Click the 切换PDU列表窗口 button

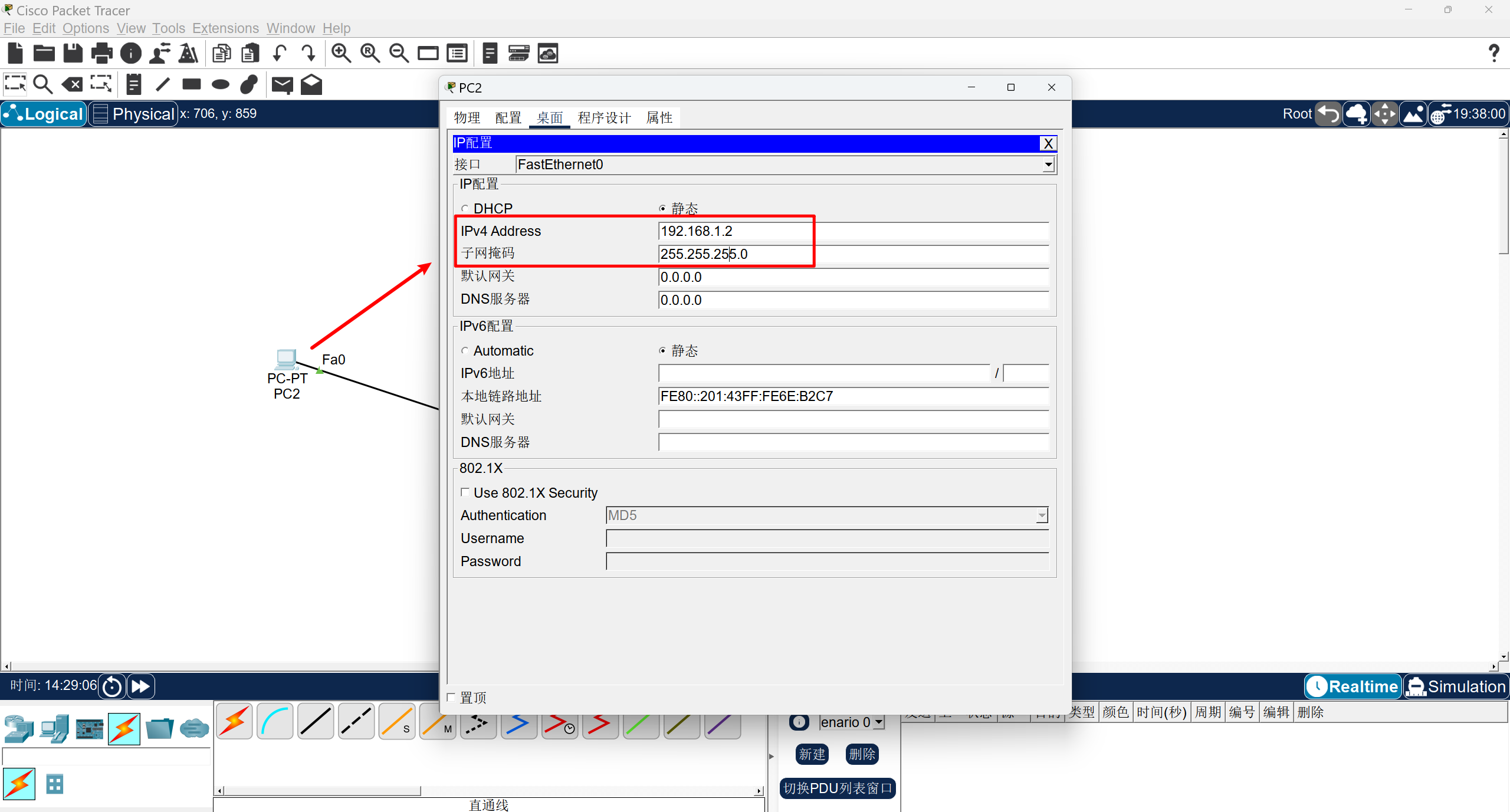[x=838, y=788]
